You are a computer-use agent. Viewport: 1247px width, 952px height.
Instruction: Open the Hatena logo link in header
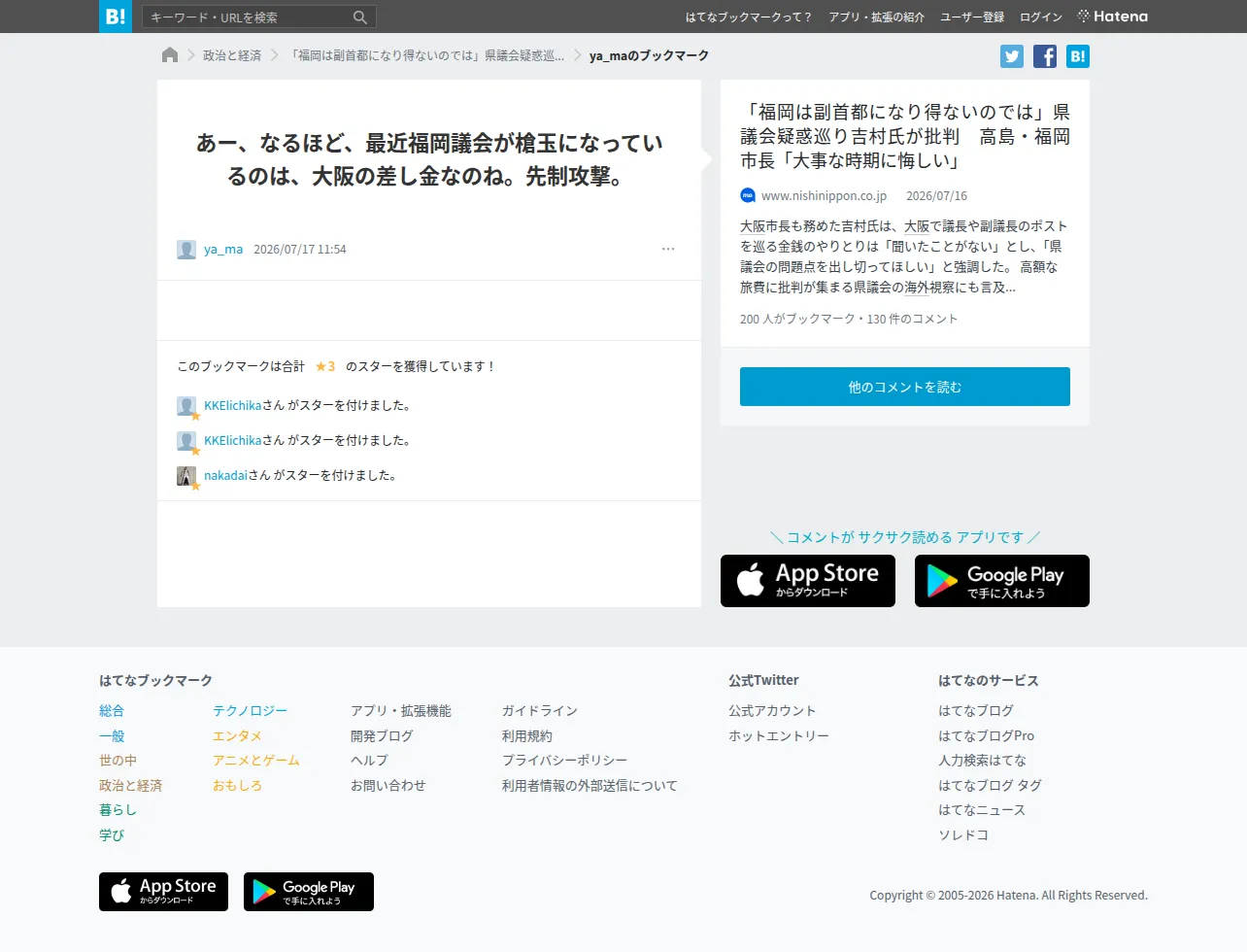(1113, 17)
